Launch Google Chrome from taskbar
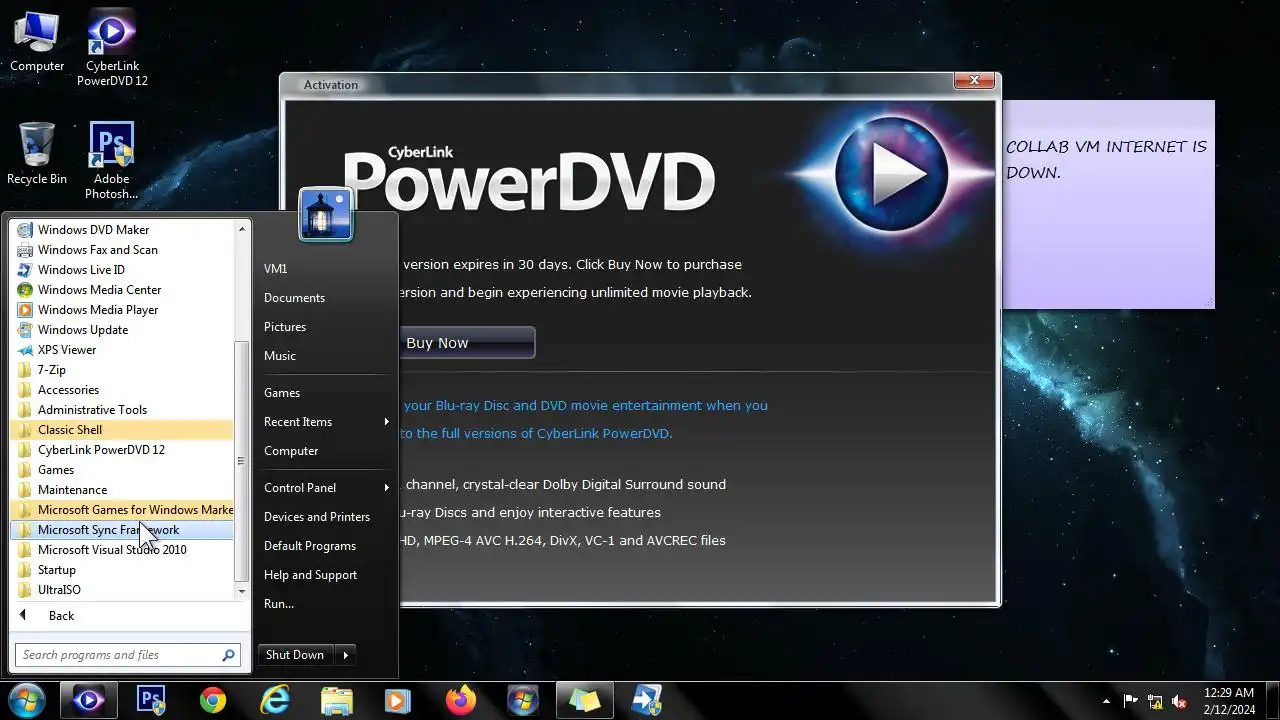The width and height of the screenshot is (1280, 720). pyautogui.click(x=212, y=700)
